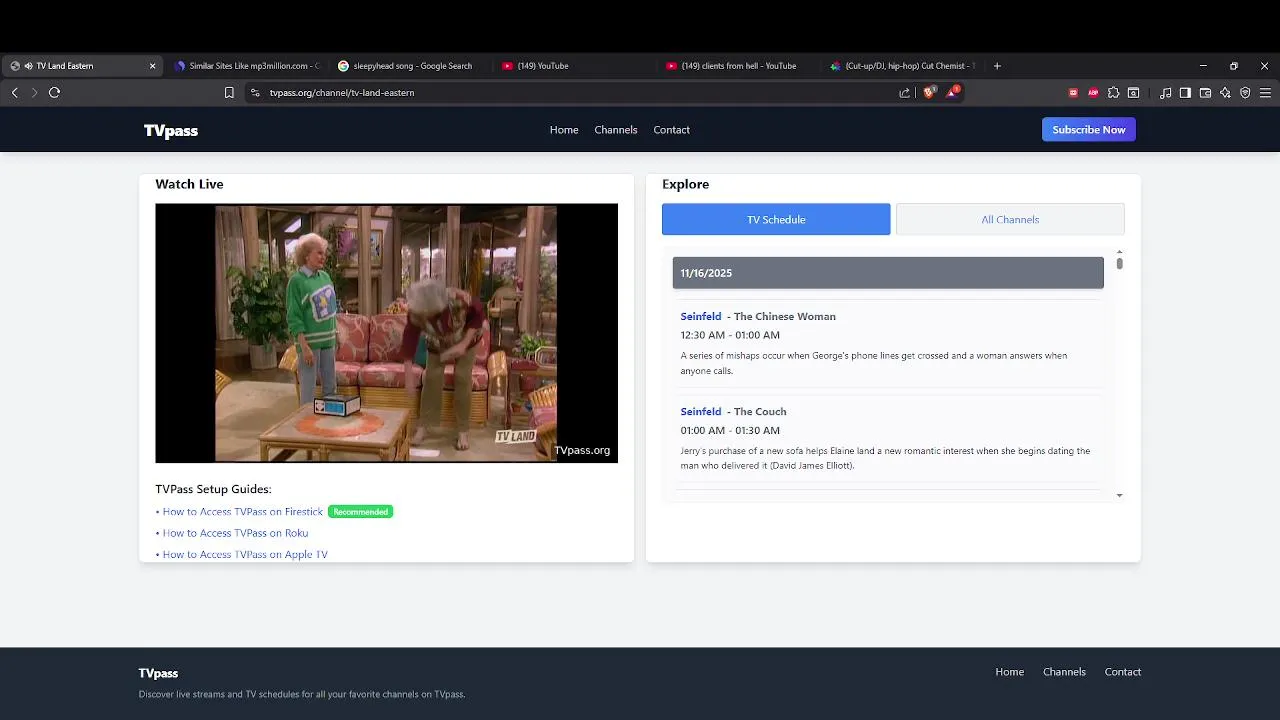The image size is (1280, 720).
Task: Open the Brave Wallet icon
Action: coord(1205,92)
